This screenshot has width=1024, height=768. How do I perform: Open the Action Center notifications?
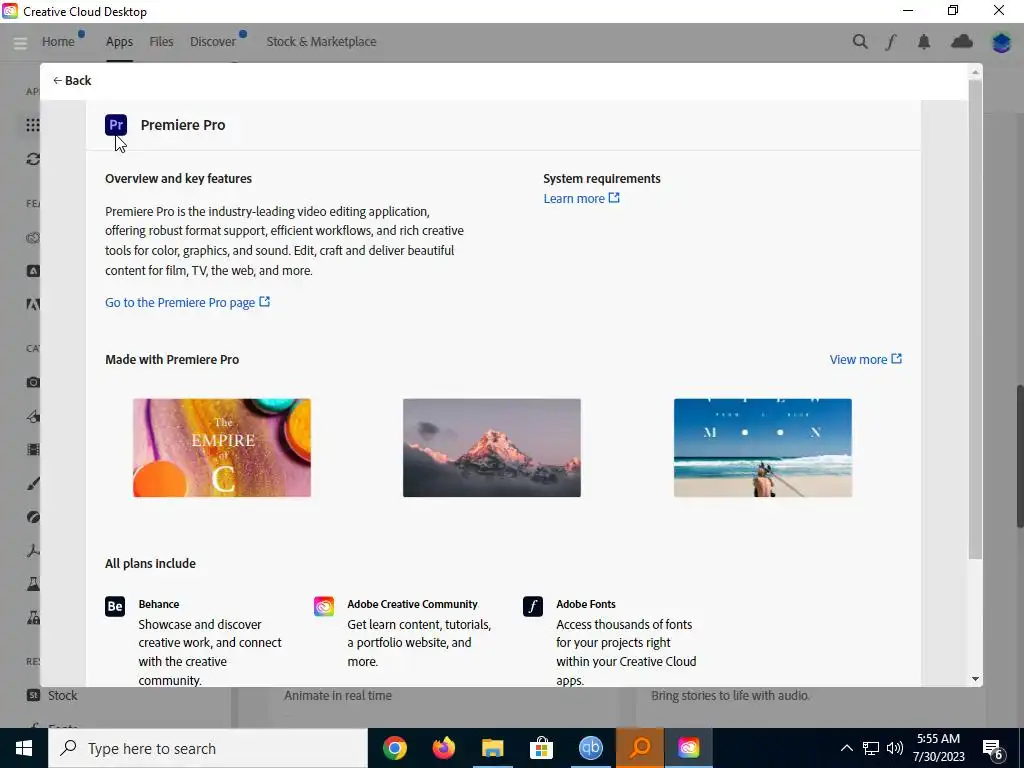point(993,749)
